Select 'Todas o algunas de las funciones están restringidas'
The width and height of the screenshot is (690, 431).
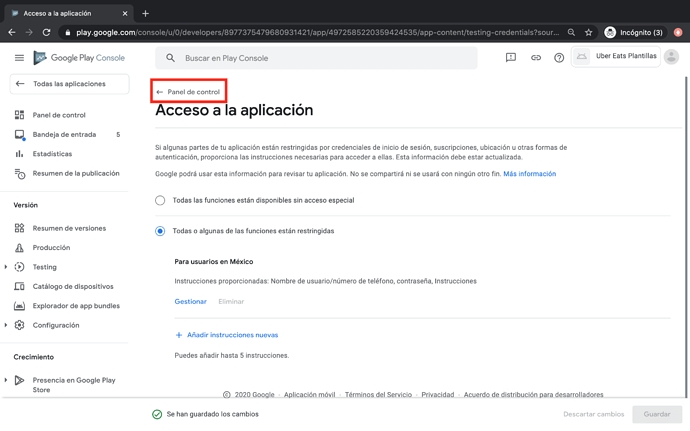[160, 231]
